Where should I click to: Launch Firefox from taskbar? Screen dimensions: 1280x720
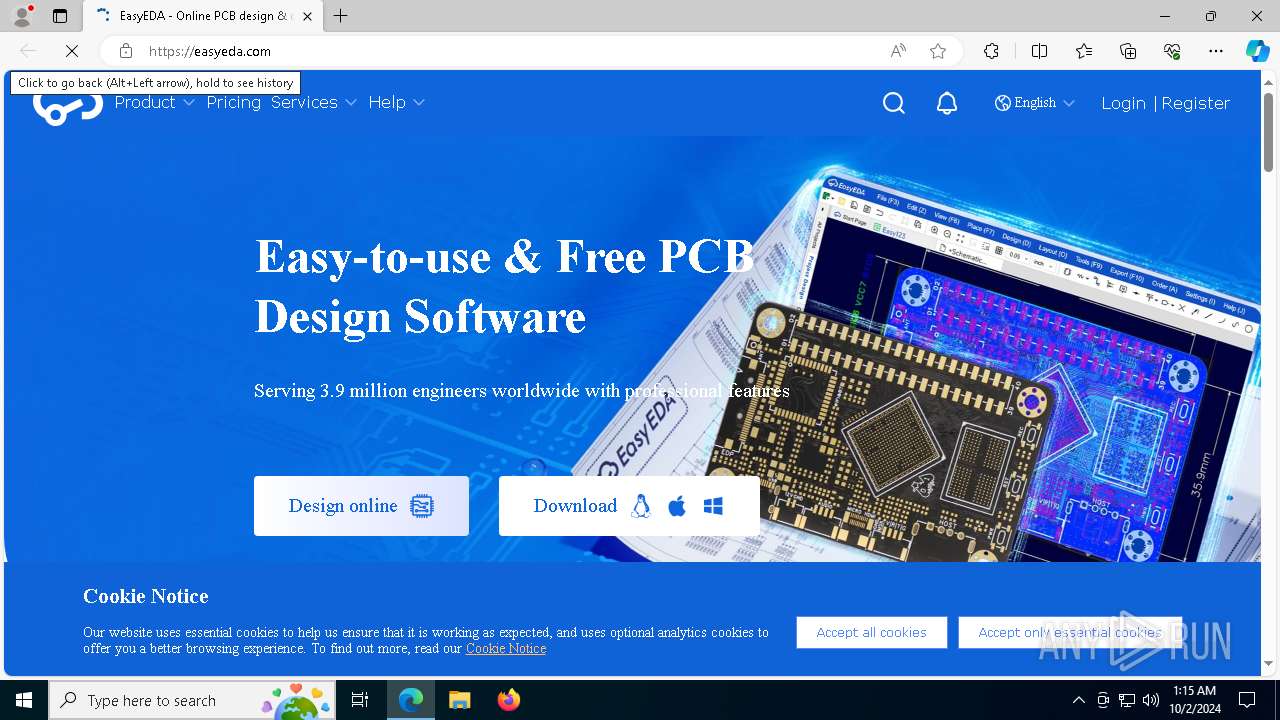tap(509, 700)
